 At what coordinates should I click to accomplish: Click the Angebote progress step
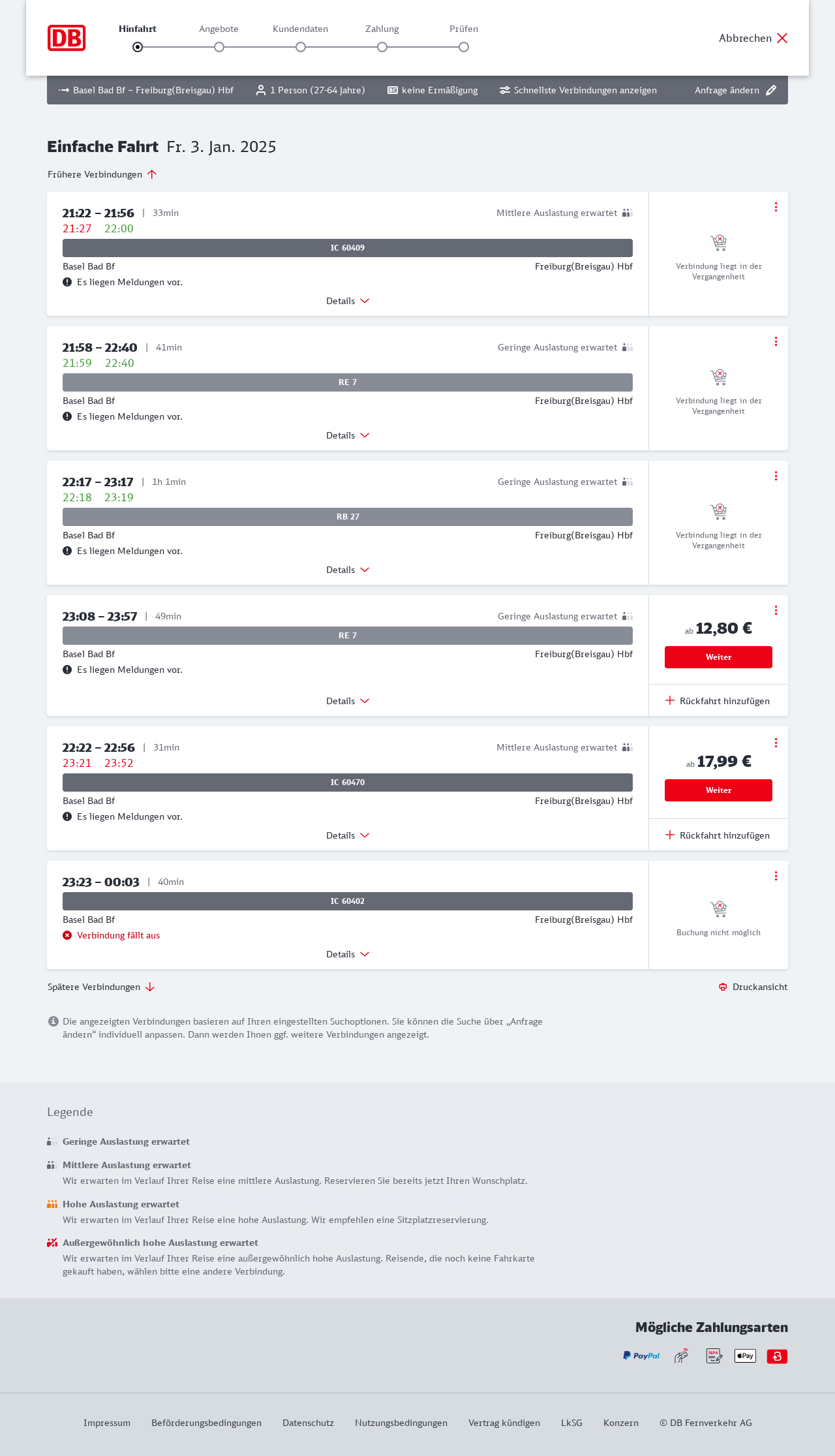pos(219,47)
